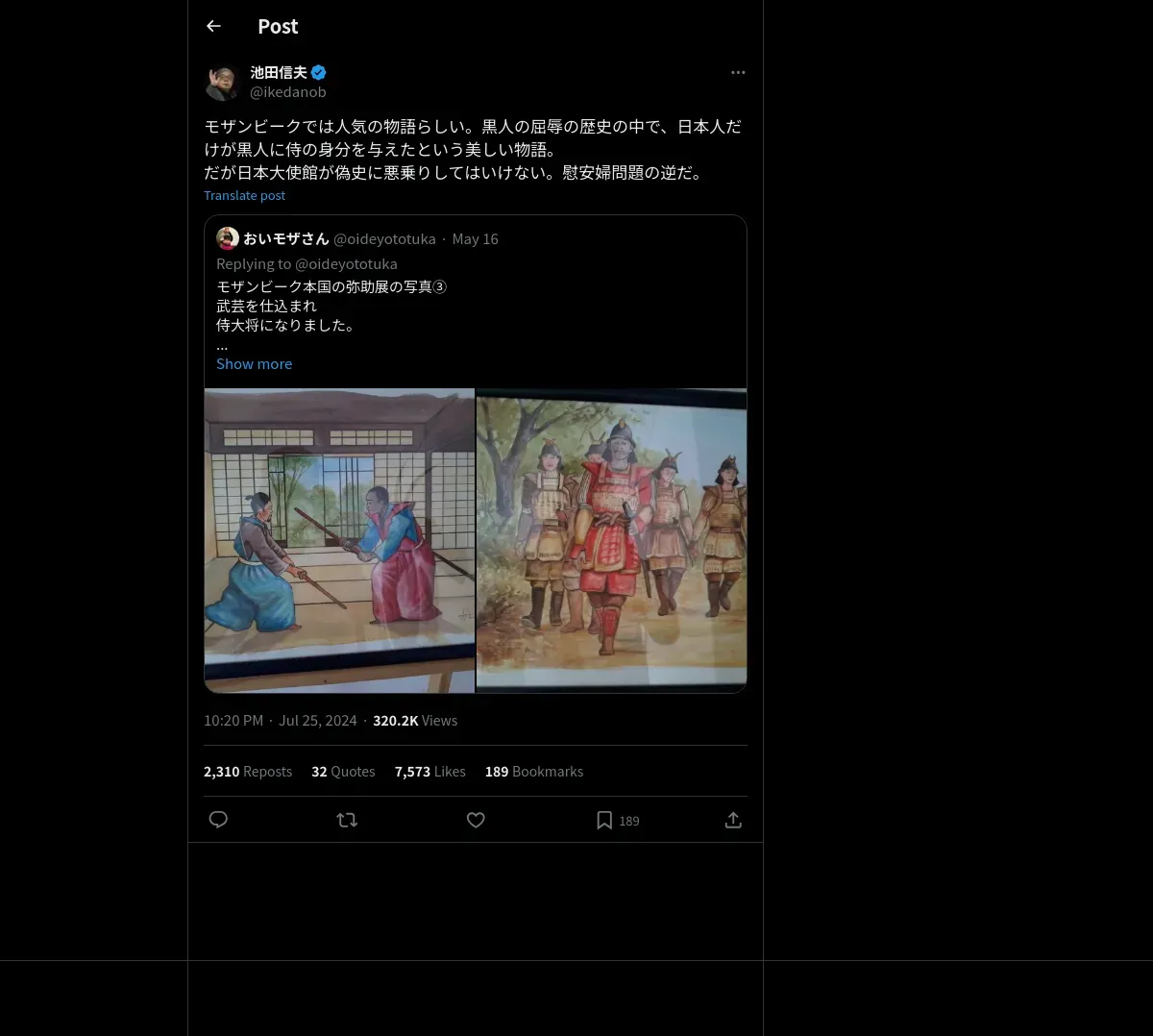
Task: Open the armored samurai painting image
Action: pos(612,540)
